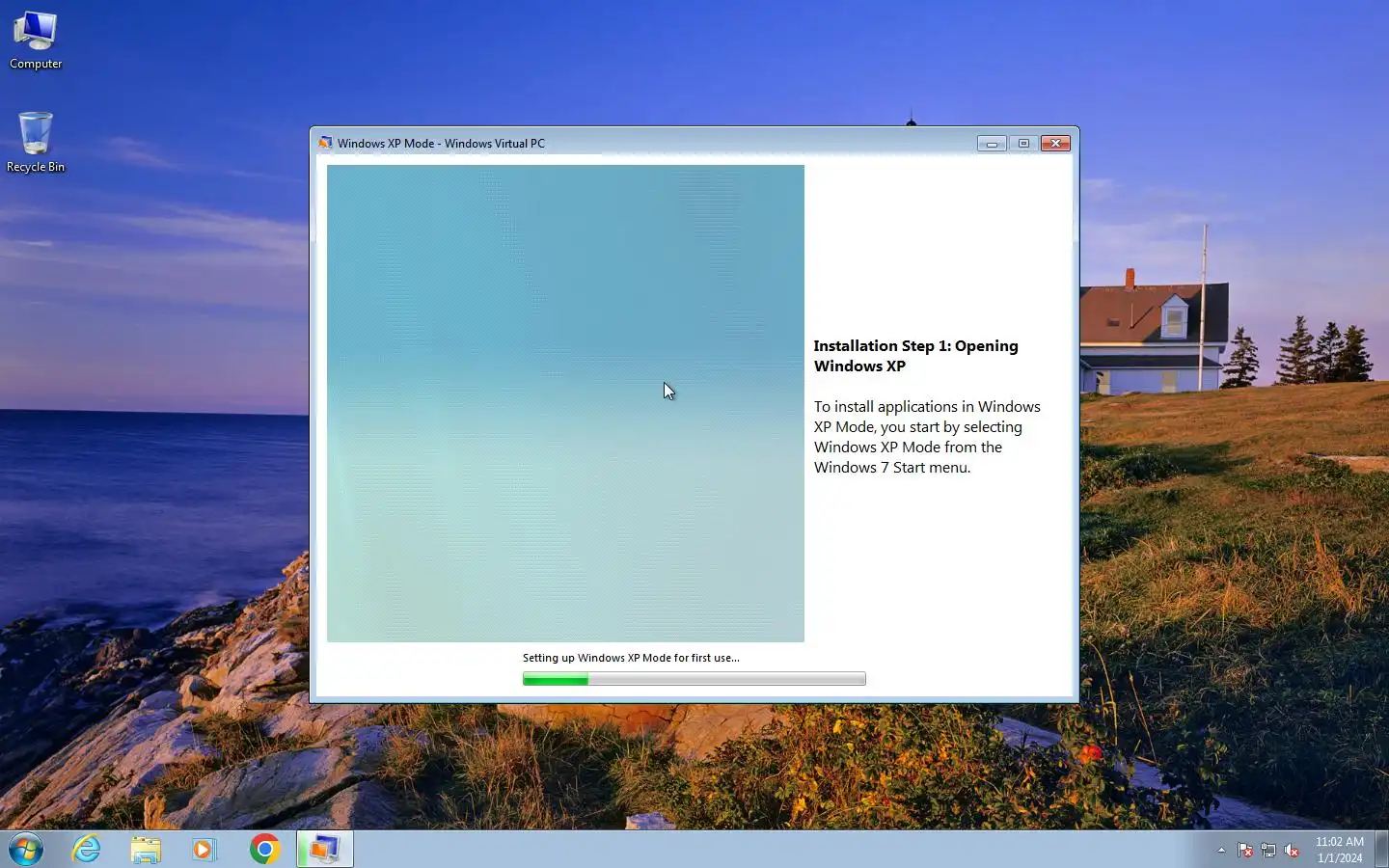Screen dimensions: 1389x868
Task: Open Windows Explorer from the taskbar
Action: coord(146,849)
